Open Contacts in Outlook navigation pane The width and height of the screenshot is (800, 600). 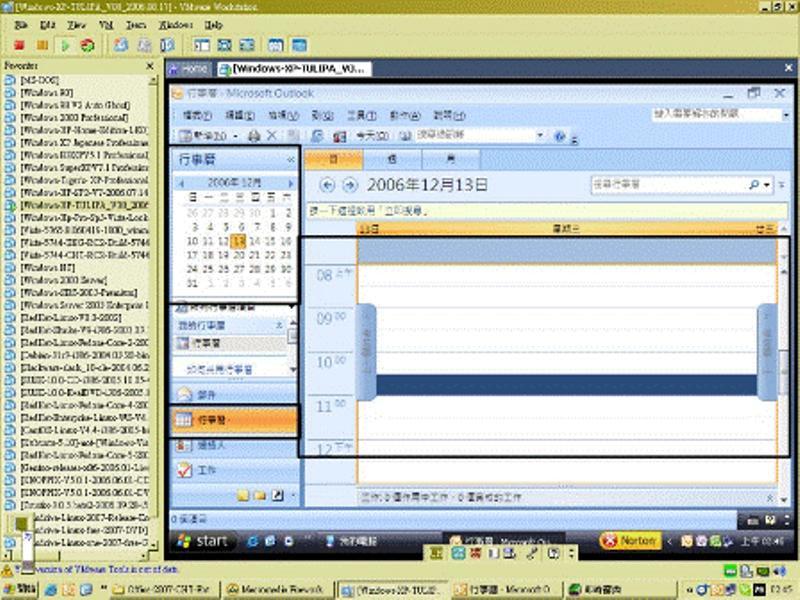(234, 446)
